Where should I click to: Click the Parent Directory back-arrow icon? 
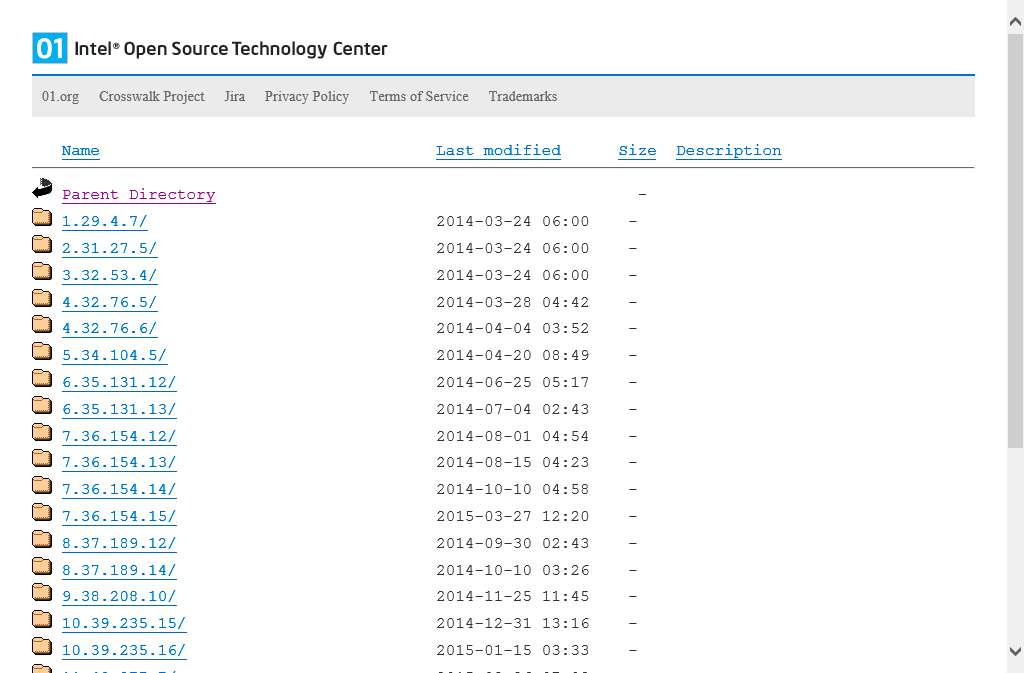[x=42, y=188]
